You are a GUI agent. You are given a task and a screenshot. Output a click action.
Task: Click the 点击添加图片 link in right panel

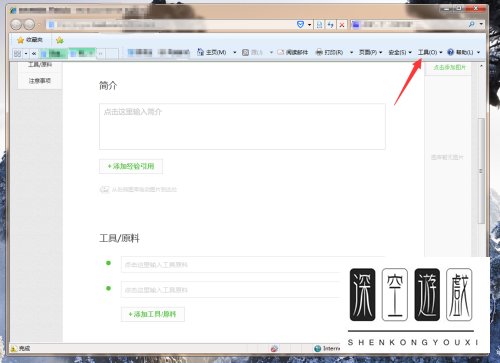point(449,67)
